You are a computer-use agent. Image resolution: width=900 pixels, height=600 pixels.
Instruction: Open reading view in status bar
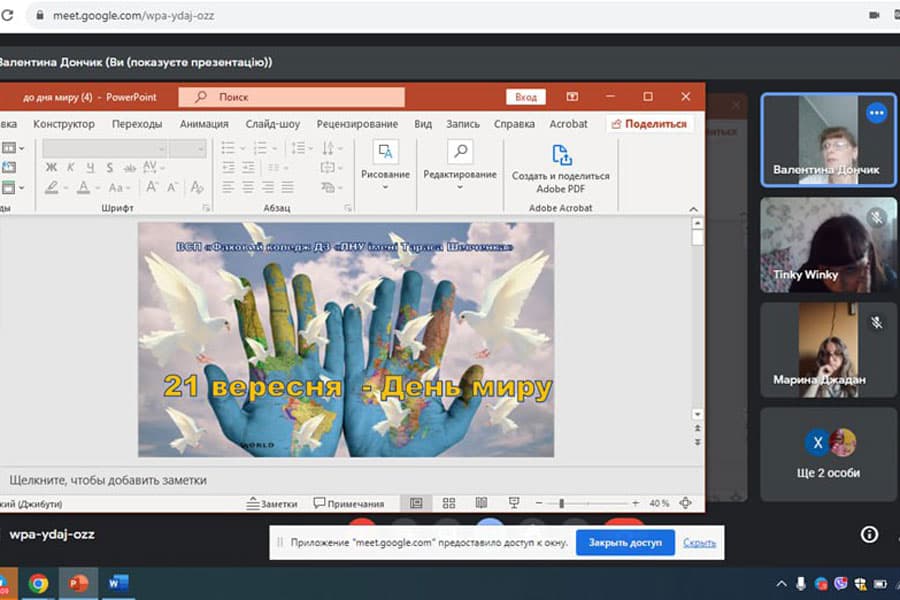(481, 503)
